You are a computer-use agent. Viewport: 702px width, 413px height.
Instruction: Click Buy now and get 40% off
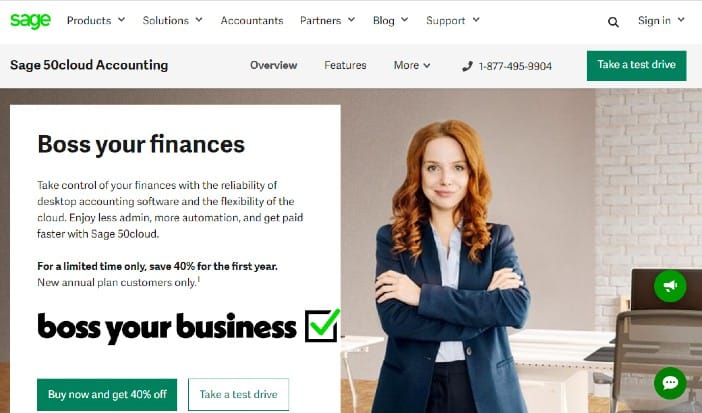tap(107, 394)
